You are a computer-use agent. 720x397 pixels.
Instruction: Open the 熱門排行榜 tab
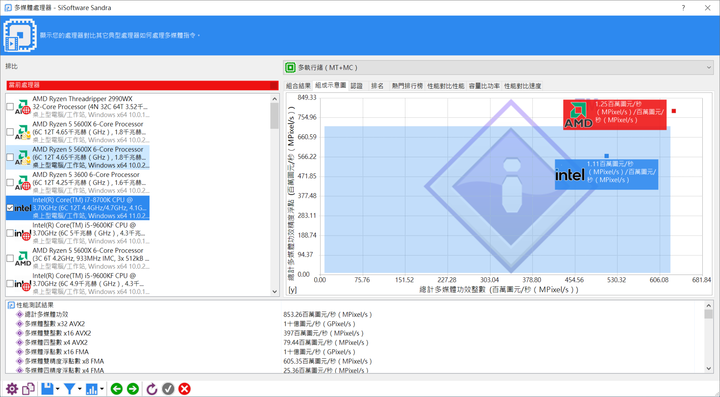tap(407, 86)
